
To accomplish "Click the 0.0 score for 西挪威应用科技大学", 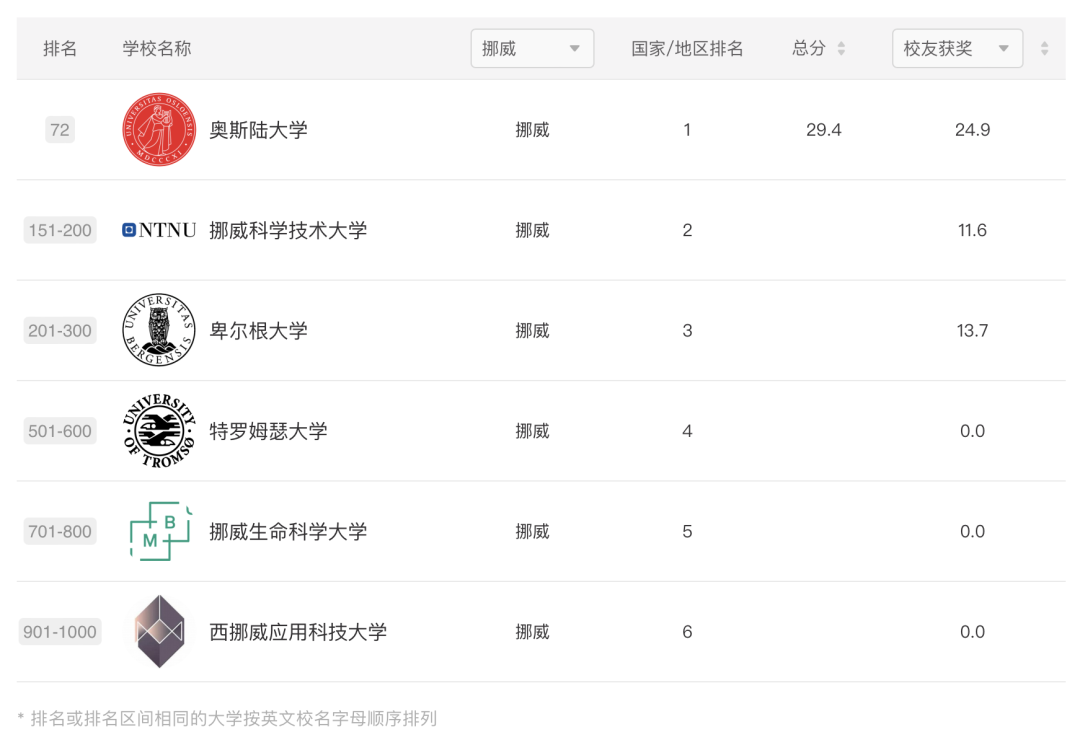I will click(x=973, y=632).
